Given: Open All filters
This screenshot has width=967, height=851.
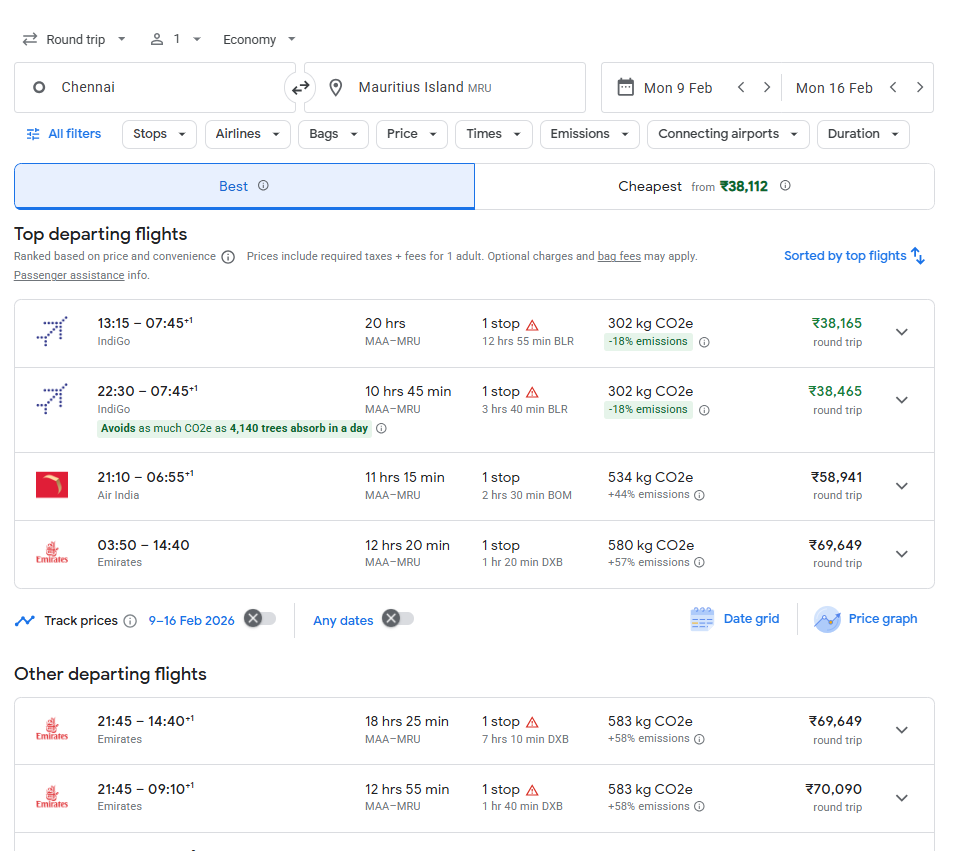Looking at the screenshot, I should click(63, 133).
